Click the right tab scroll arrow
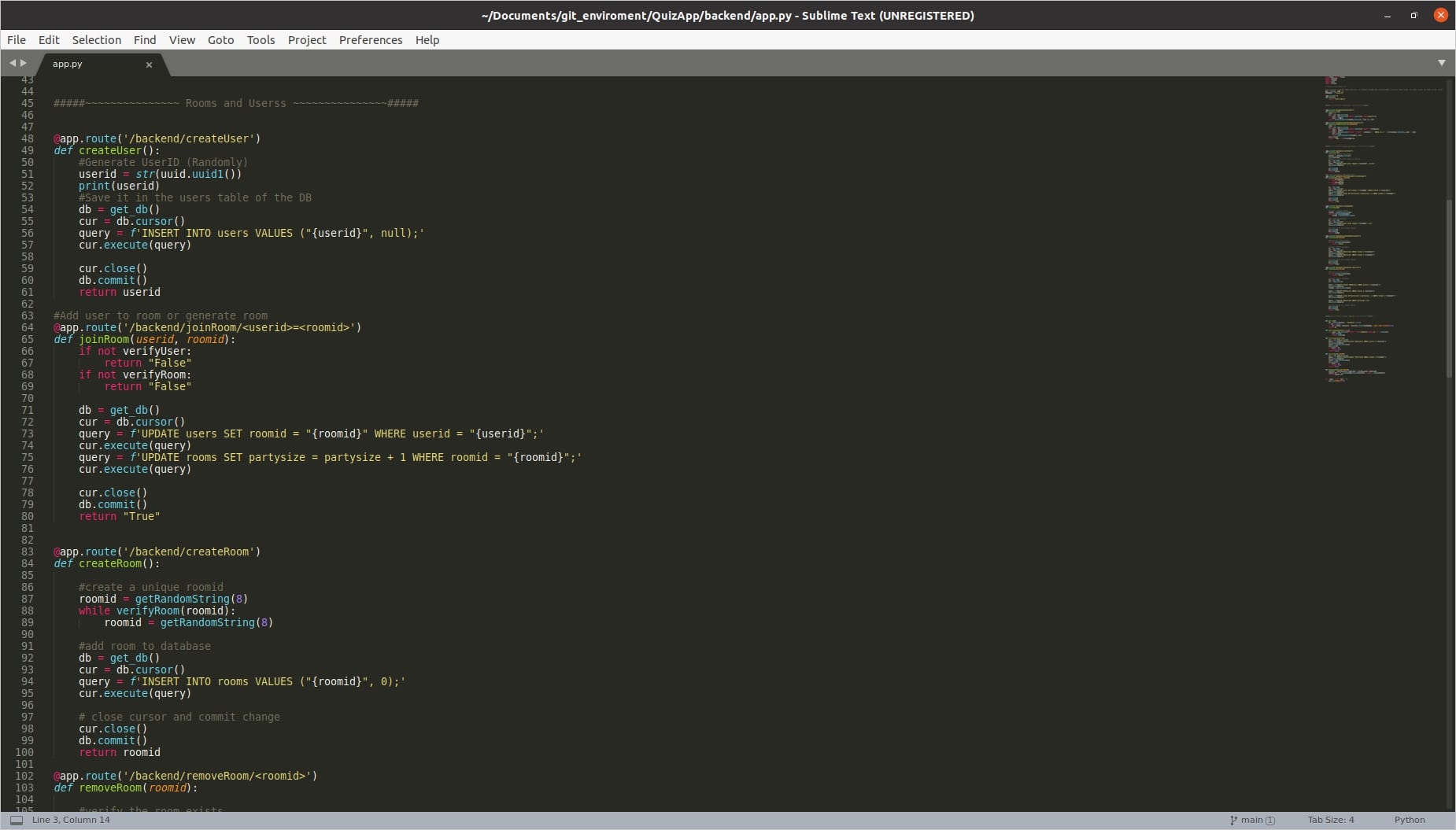 tap(24, 63)
